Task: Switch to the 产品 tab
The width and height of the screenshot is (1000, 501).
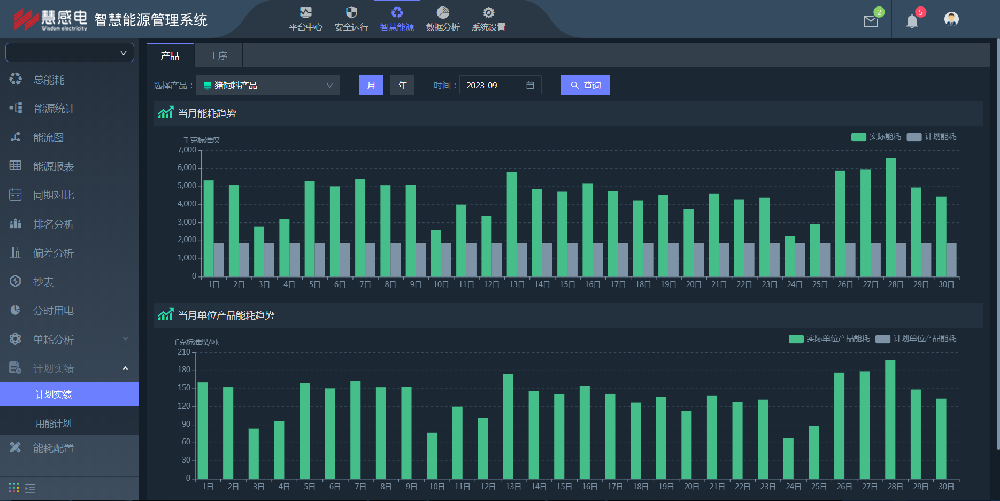Action: (x=170, y=56)
